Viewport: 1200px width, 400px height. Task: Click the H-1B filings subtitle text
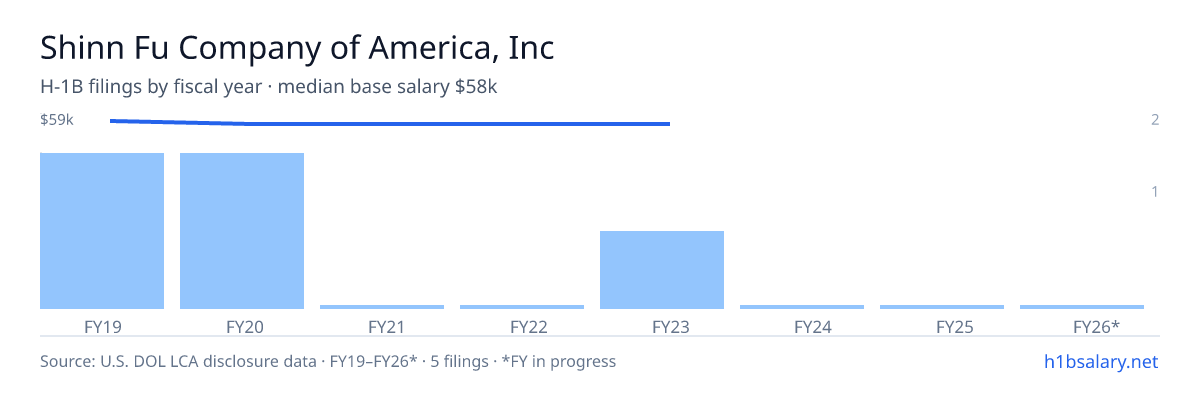[x=269, y=87]
